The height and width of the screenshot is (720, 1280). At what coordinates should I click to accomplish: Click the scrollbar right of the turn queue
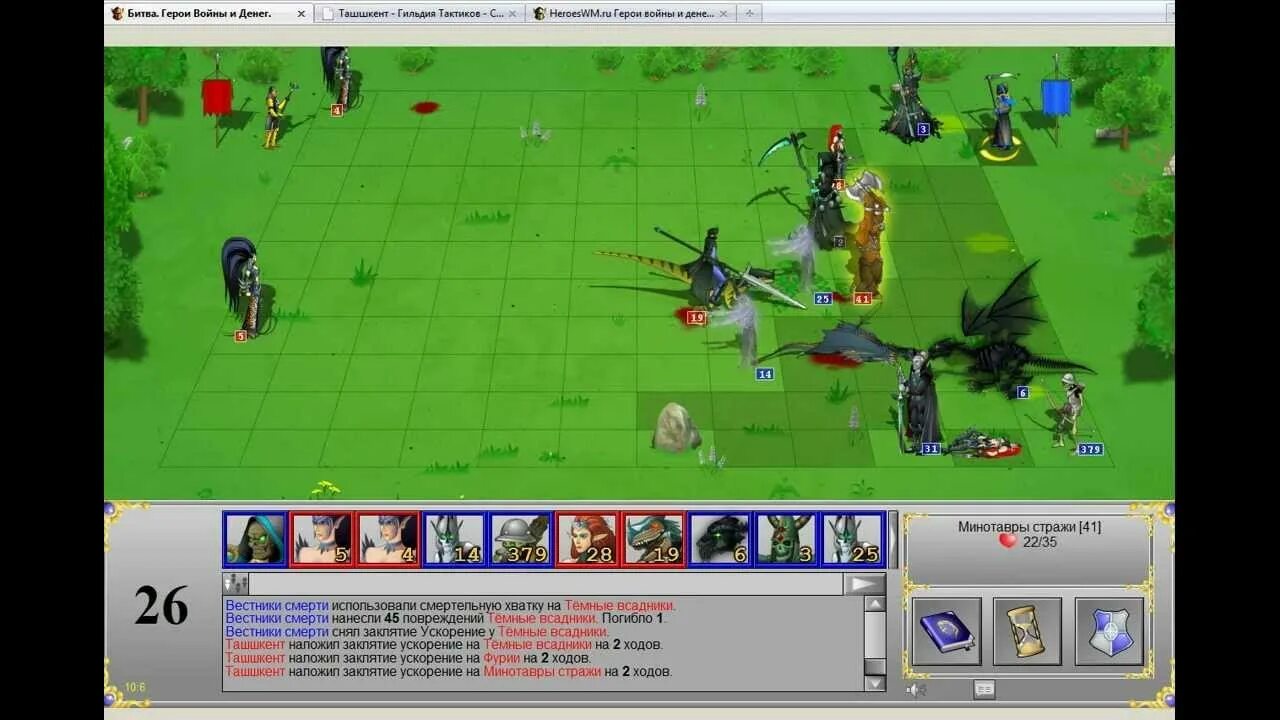[893, 540]
